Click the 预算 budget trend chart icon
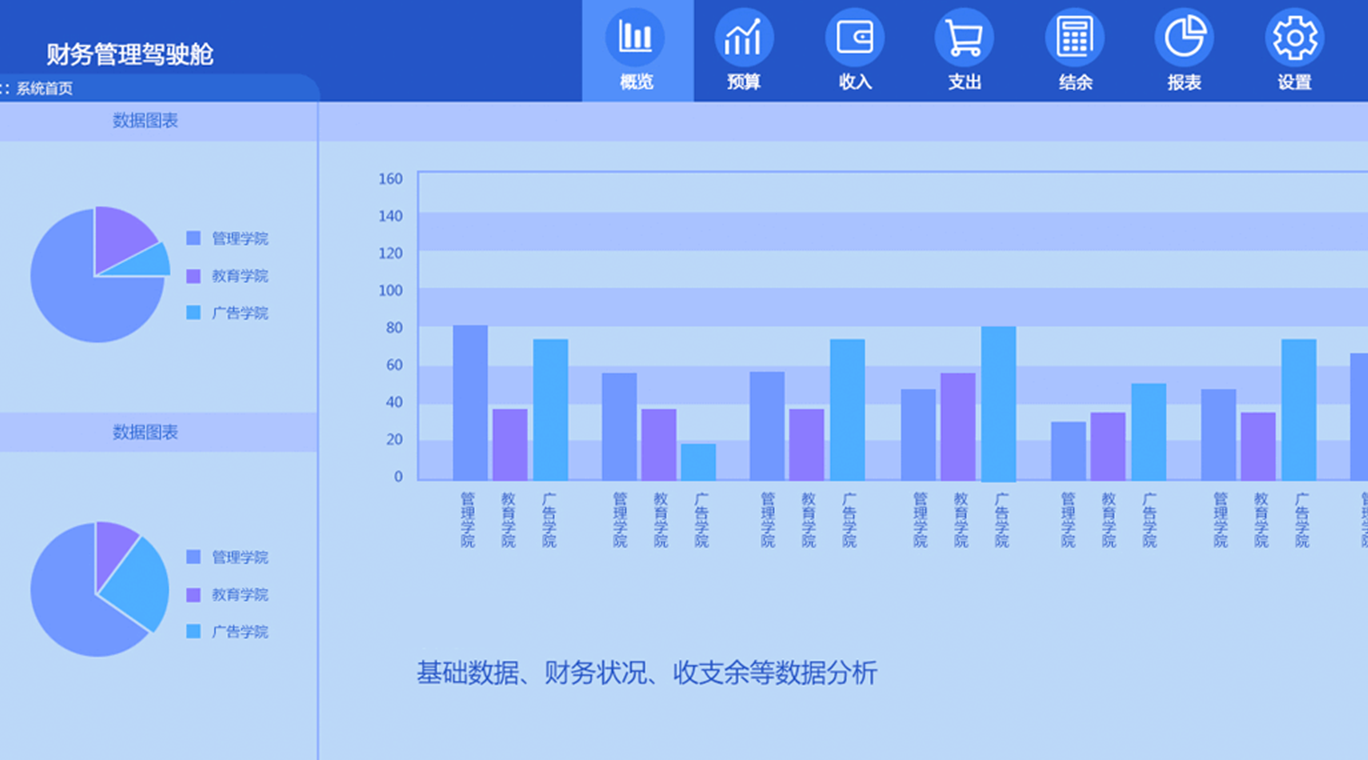This screenshot has height=760, width=1368. coord(744,37)
